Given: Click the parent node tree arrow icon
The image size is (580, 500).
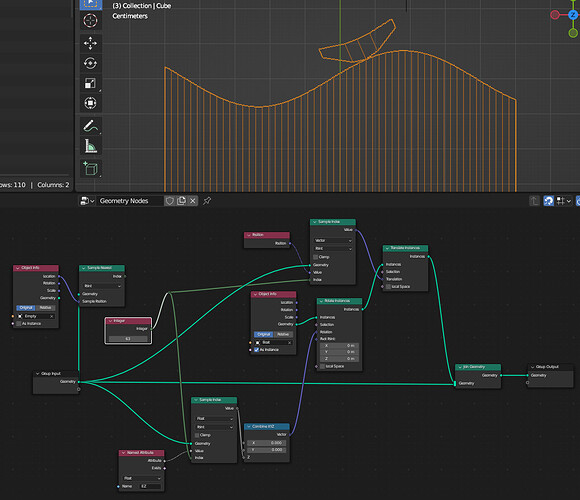Looking at the screenshot, I should 534,201.
